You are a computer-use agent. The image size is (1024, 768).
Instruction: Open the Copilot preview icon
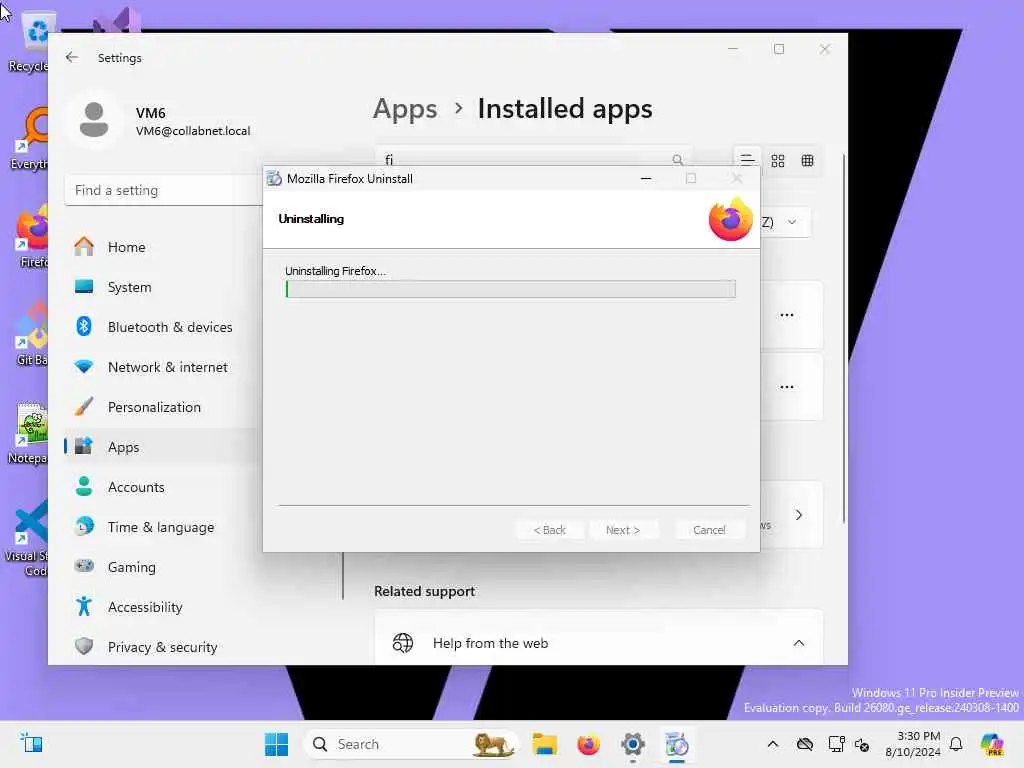click(992, 744)
